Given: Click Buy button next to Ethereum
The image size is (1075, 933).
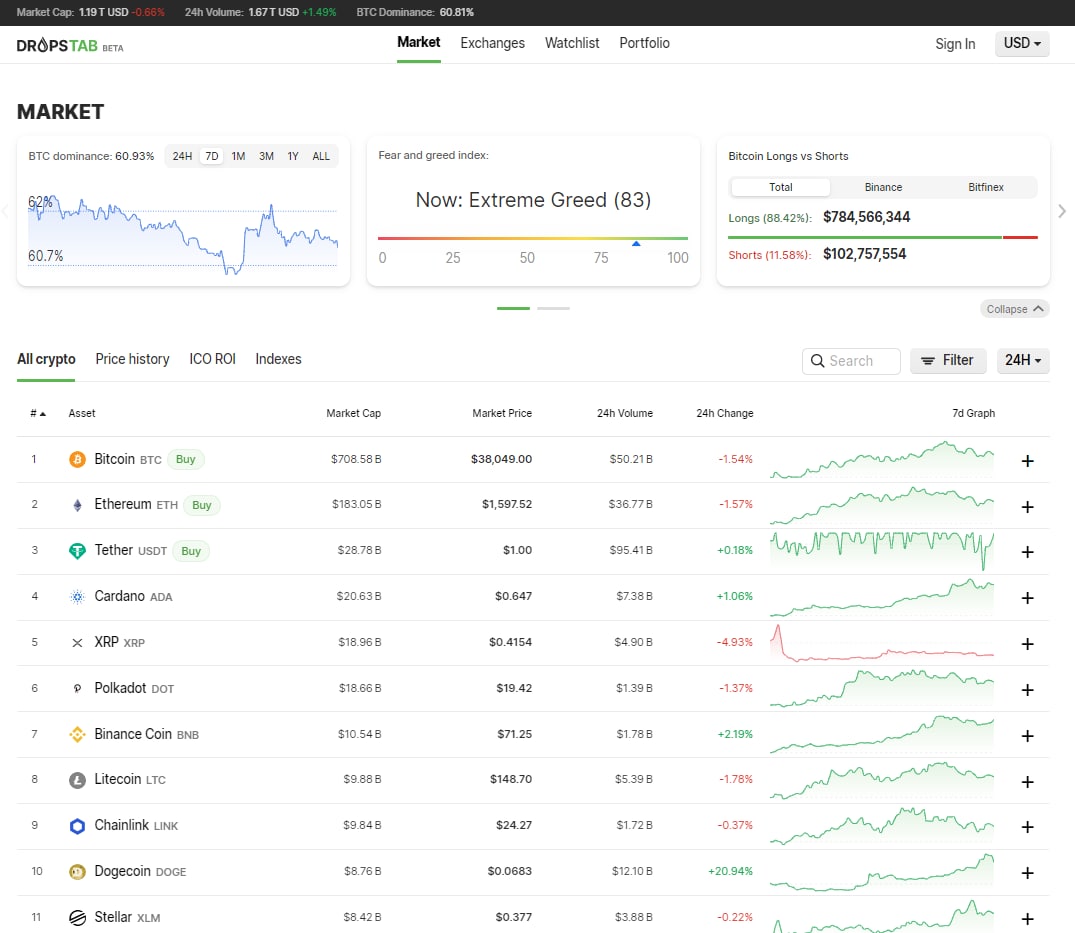Looking at the screenshot, I should pos(202,505).
